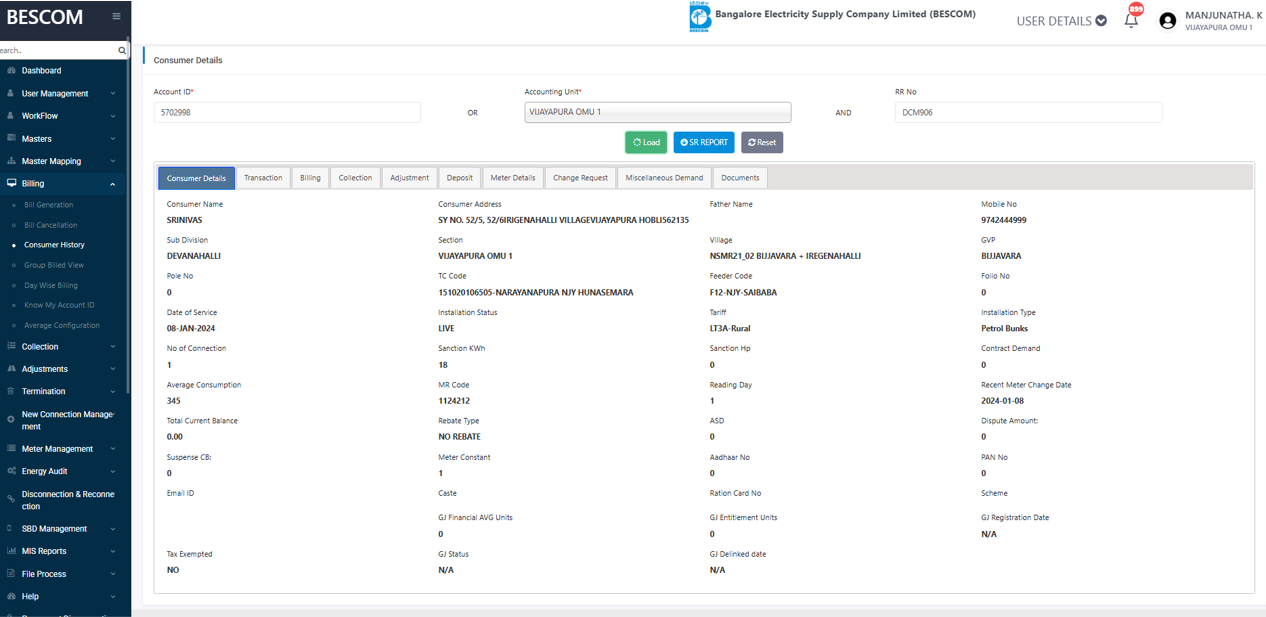Click the SR REPORT button
Viewport: 1266px width, 617px height.
tap(704, 142)
